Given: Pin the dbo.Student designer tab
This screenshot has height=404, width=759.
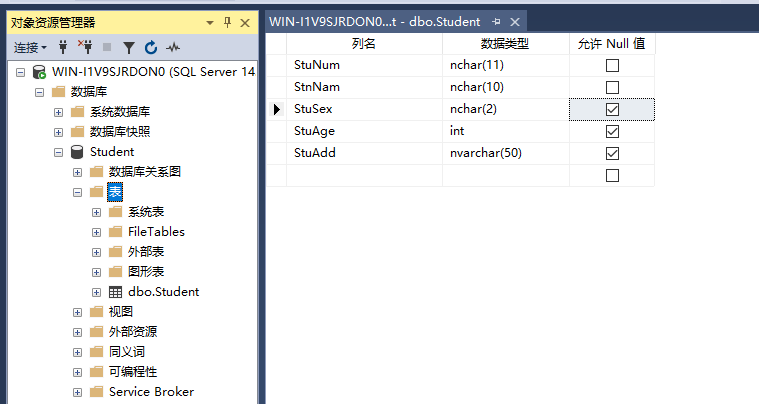Looking at the screenshot, I should click(496, 22).
